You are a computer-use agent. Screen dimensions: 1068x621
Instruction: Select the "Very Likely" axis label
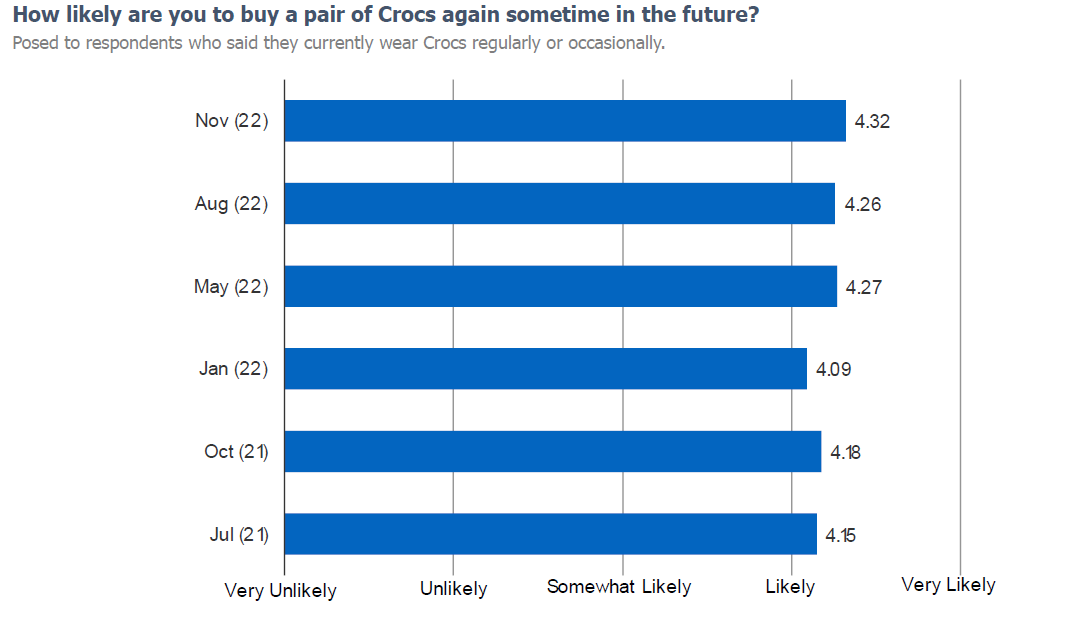[x=948, y=585]
